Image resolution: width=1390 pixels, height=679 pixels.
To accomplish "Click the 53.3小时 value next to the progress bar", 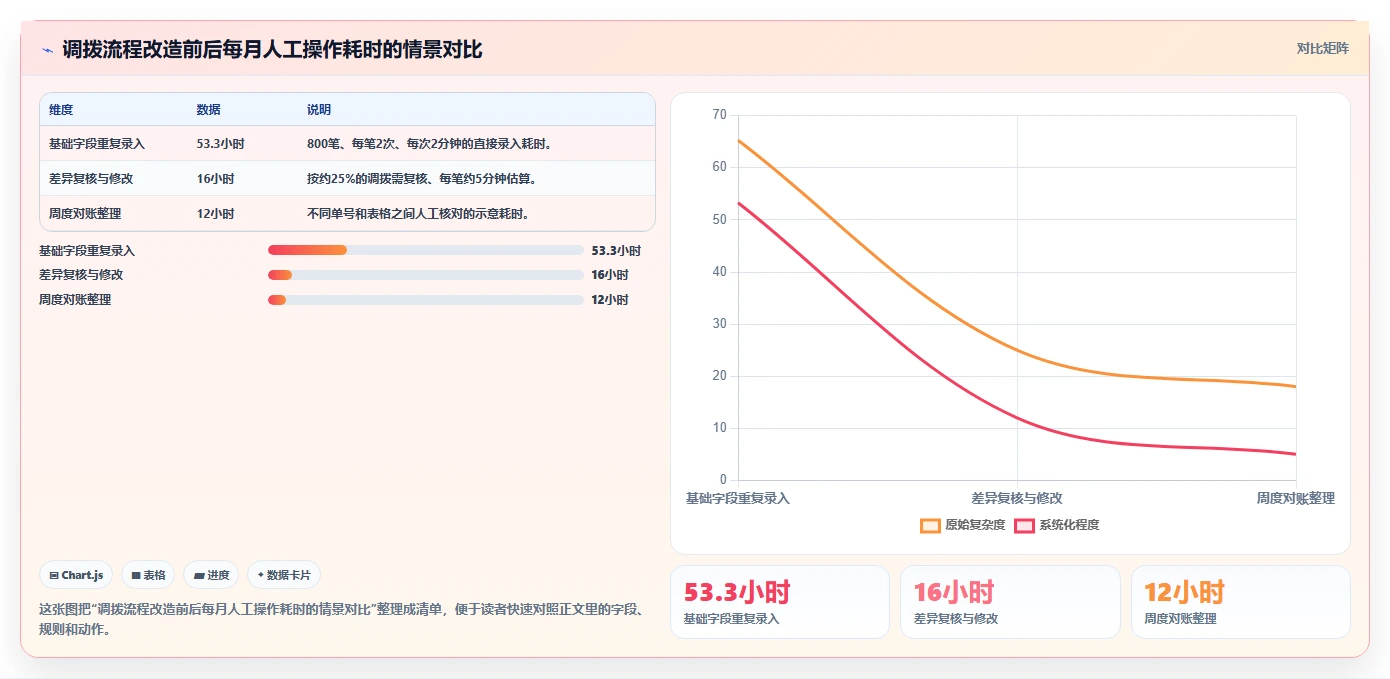I will pos(616,251).
